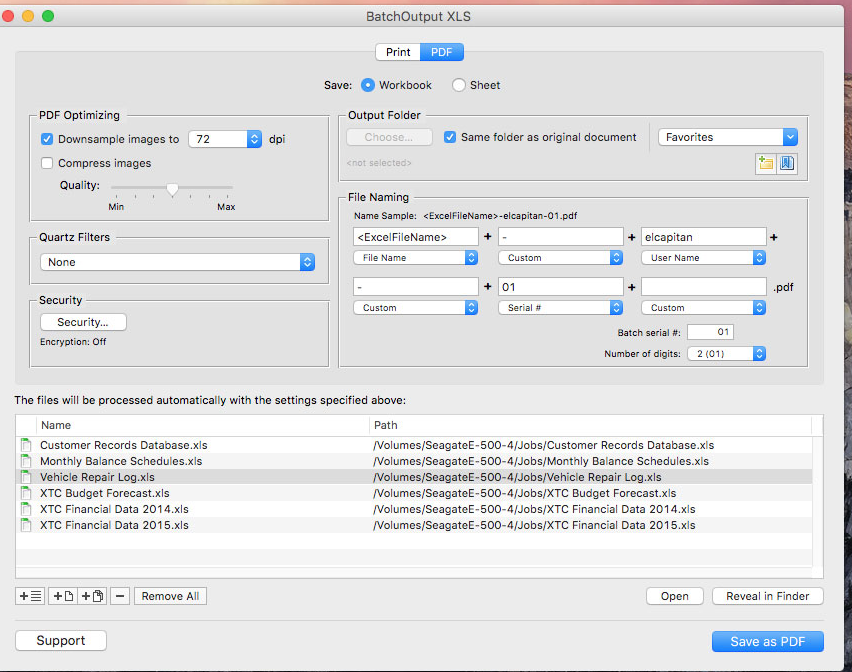Click file icon beside XTC Budget Forecast.xls
This screenshot has height=672, width=852.
(26, 493)
